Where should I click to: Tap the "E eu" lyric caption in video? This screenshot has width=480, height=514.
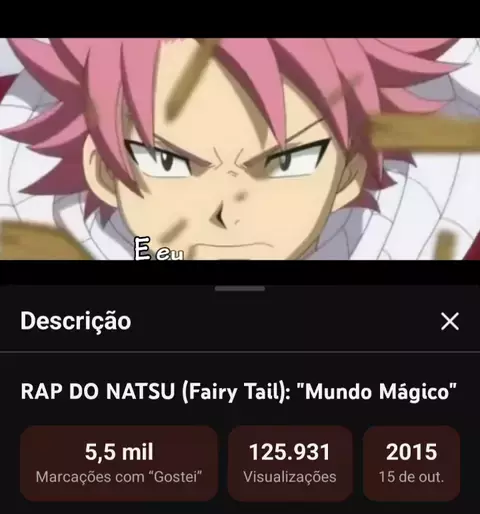[x=159, y=249]
